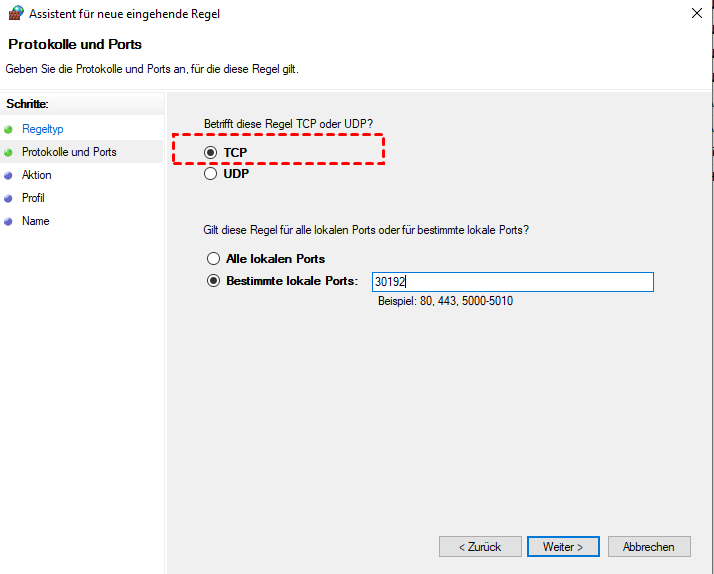
Task: Jump to the Aktion step
Action: point(37,175)
